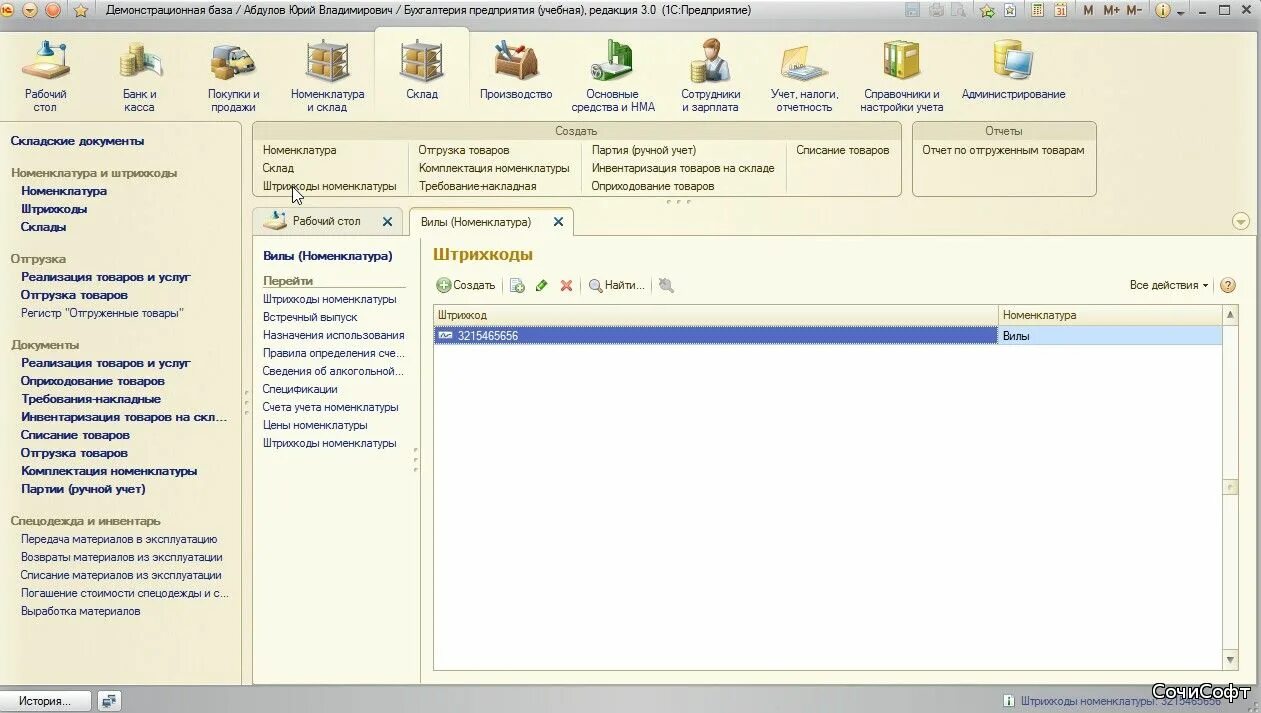1261x713 pixels.
Task: Open Списание товаров in Создать panel
Action: 842,150
